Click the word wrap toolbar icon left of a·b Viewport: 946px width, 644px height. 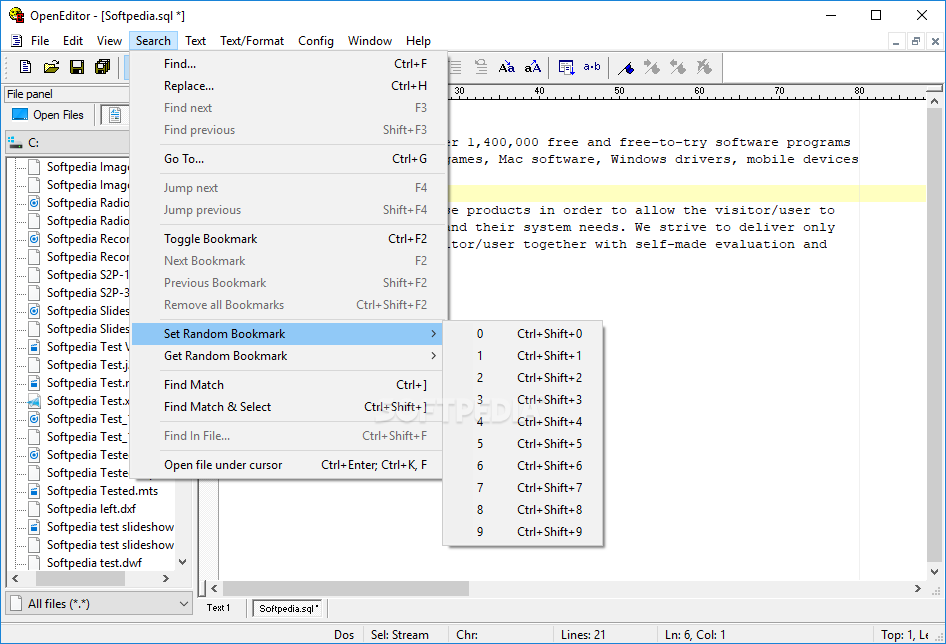(x=566, y=67)
